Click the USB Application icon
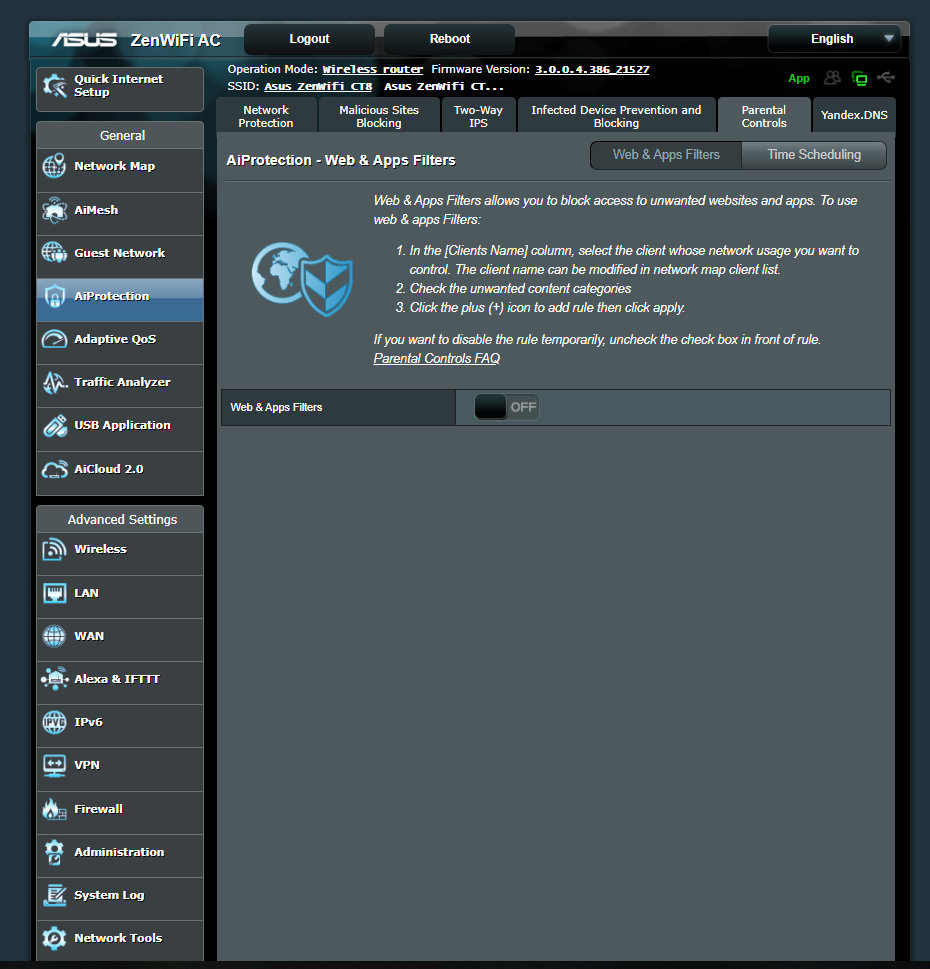This screenshot has width=930, height=969. pyautogui.click(x=55, y=426)
